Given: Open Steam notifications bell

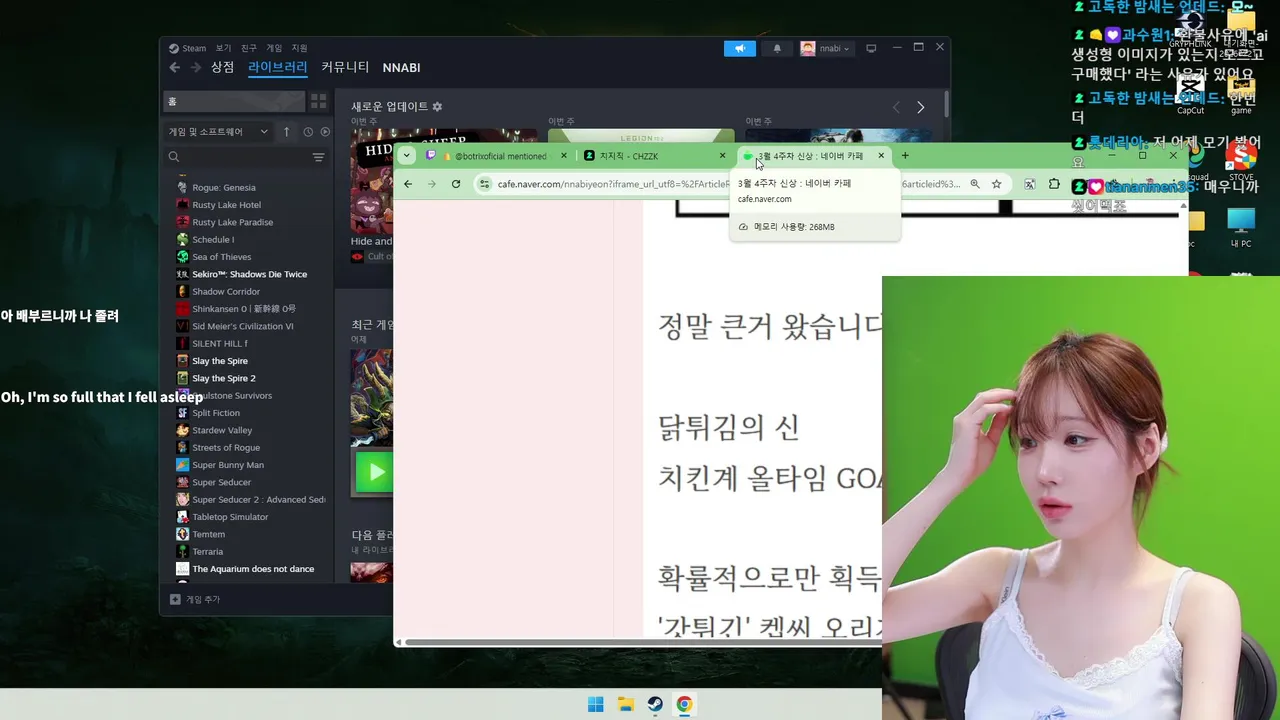Looking at the screenshot, I should [777, 48].
